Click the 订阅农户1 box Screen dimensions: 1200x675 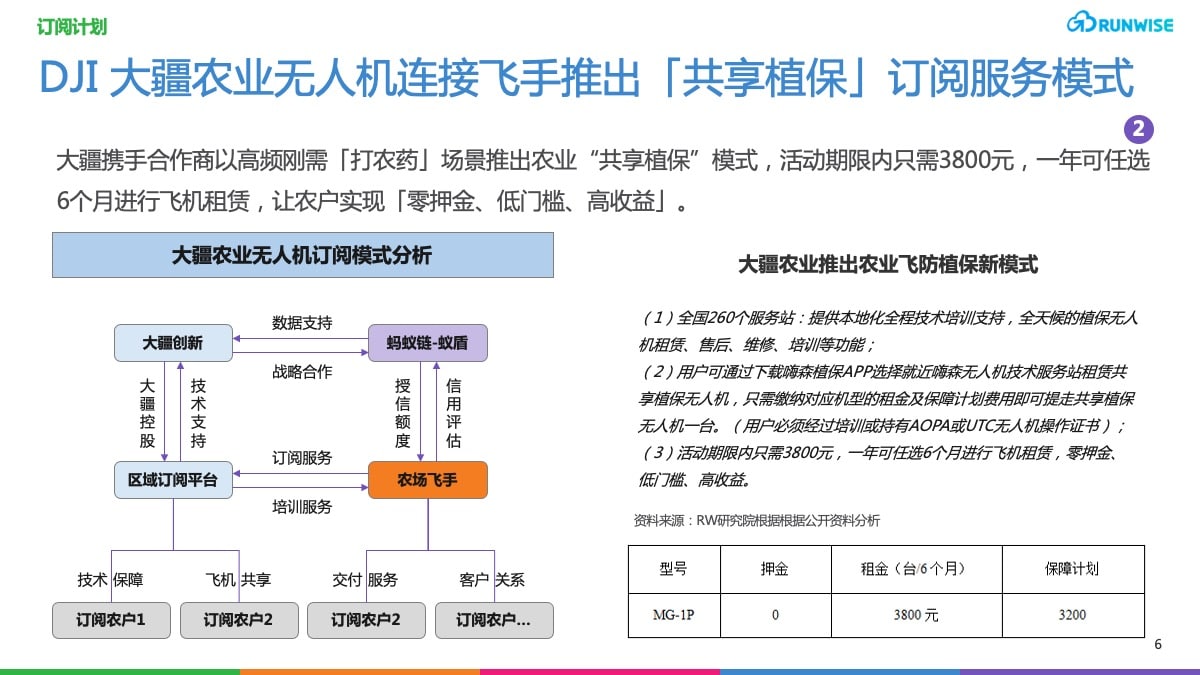tap(111, 620)
